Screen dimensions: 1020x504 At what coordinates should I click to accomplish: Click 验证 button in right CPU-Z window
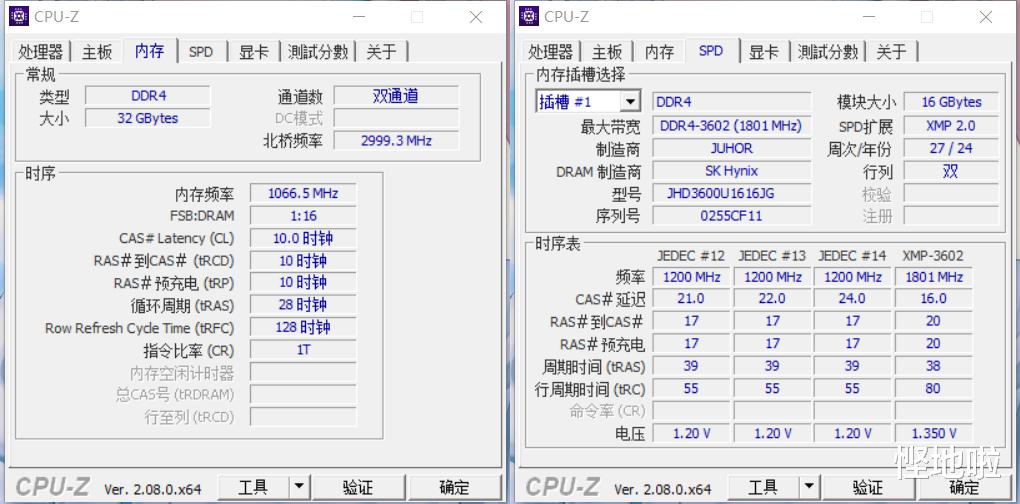click(868, 487)
